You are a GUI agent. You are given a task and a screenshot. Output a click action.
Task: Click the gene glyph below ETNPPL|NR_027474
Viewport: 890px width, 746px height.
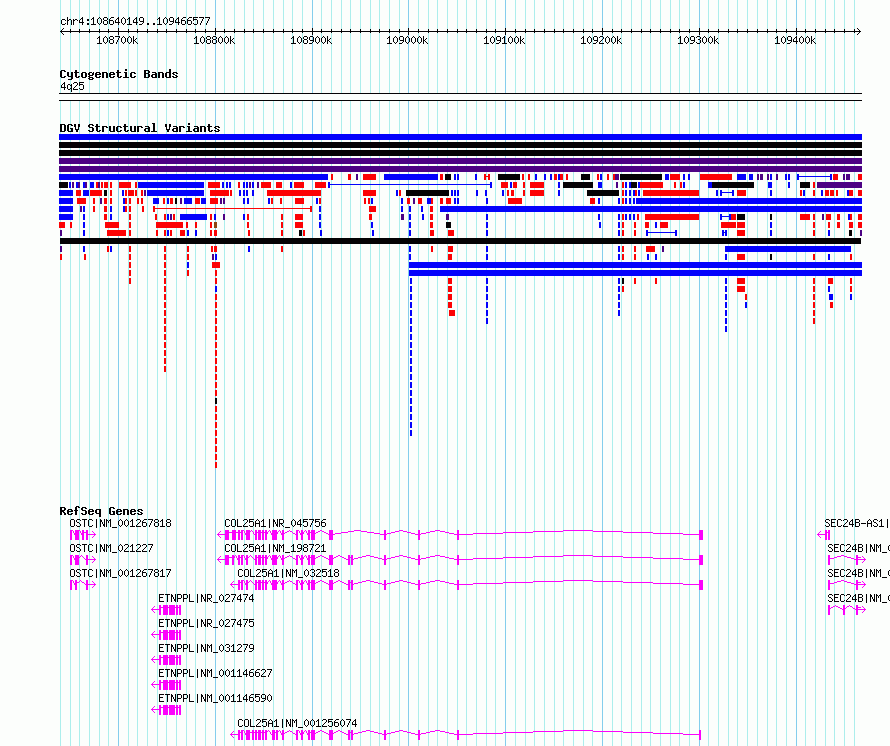(166, 610)
